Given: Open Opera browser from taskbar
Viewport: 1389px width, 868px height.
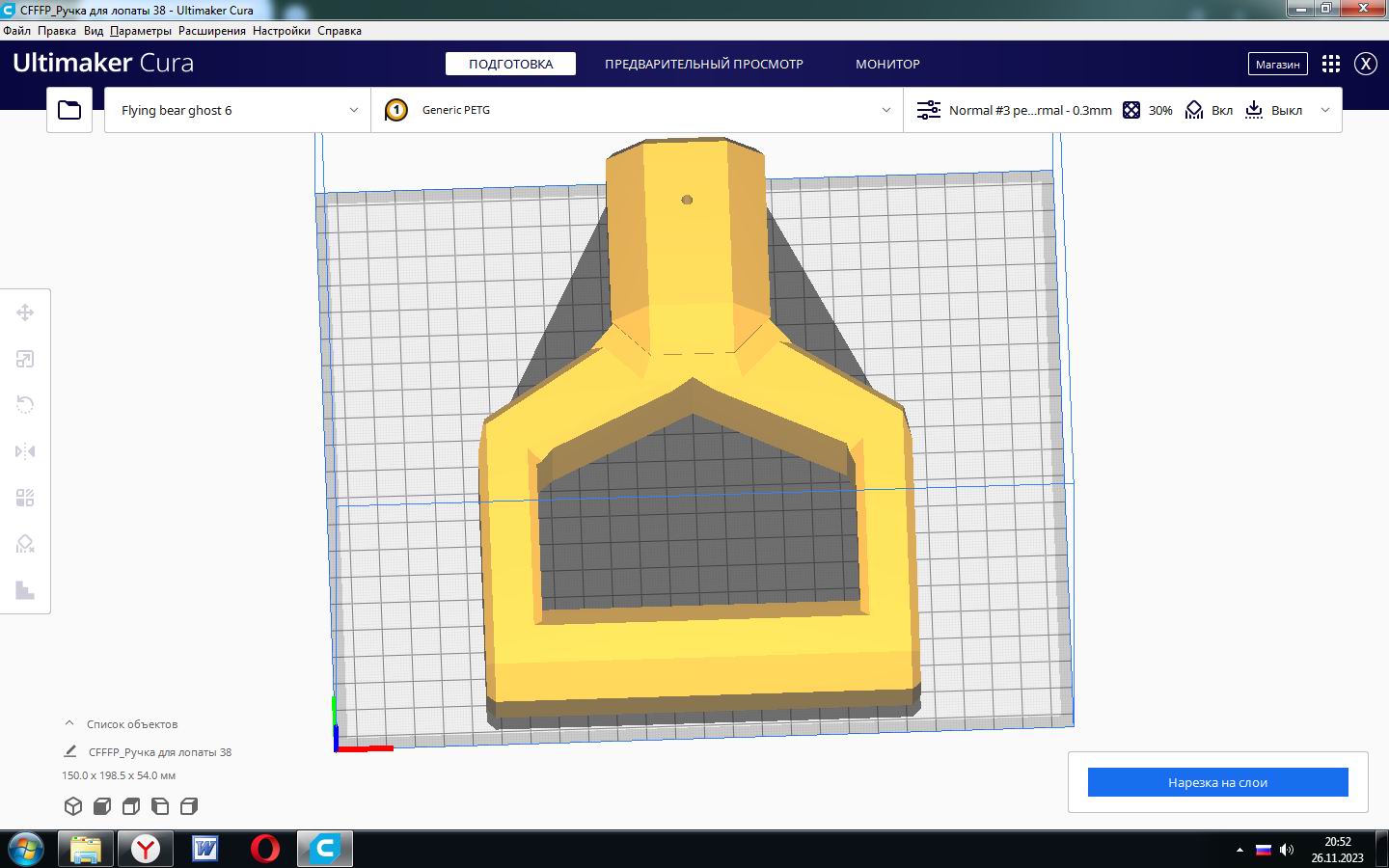Looking at the screenshot, I should tap(265, 849).
